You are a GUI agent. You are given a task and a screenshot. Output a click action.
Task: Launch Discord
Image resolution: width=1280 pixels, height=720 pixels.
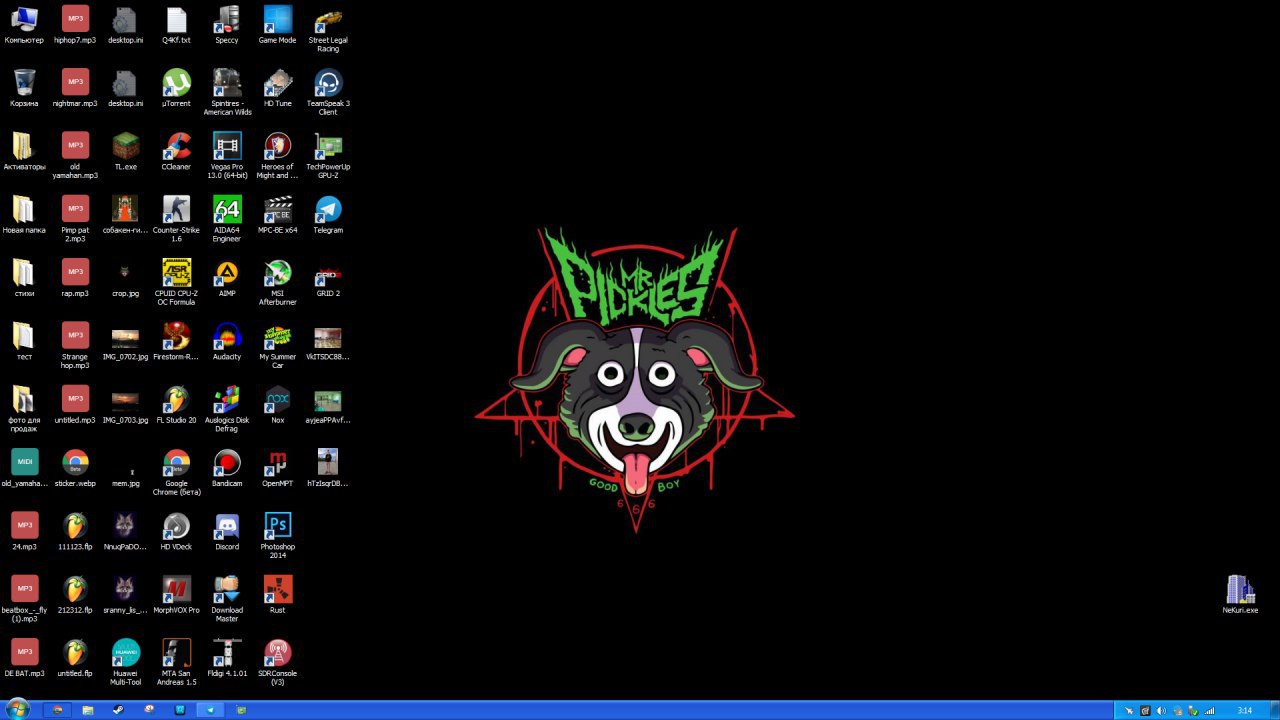227,531
